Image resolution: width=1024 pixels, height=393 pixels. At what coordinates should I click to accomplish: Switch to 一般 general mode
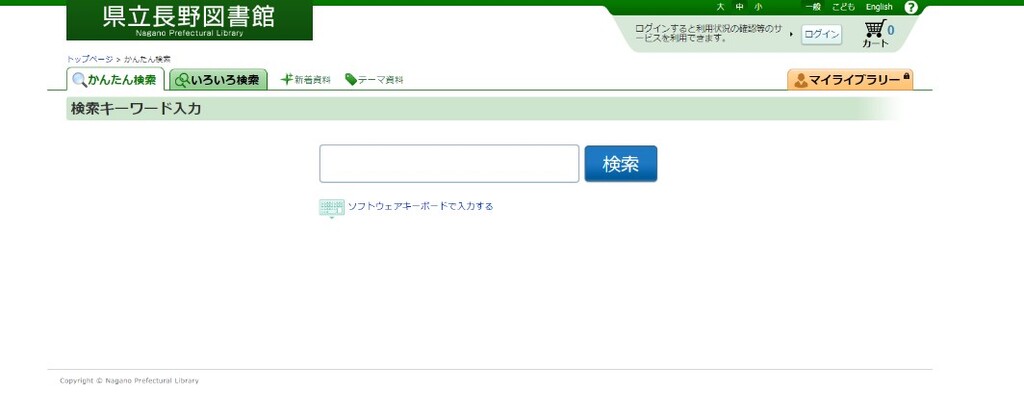[x=812, y=7]
